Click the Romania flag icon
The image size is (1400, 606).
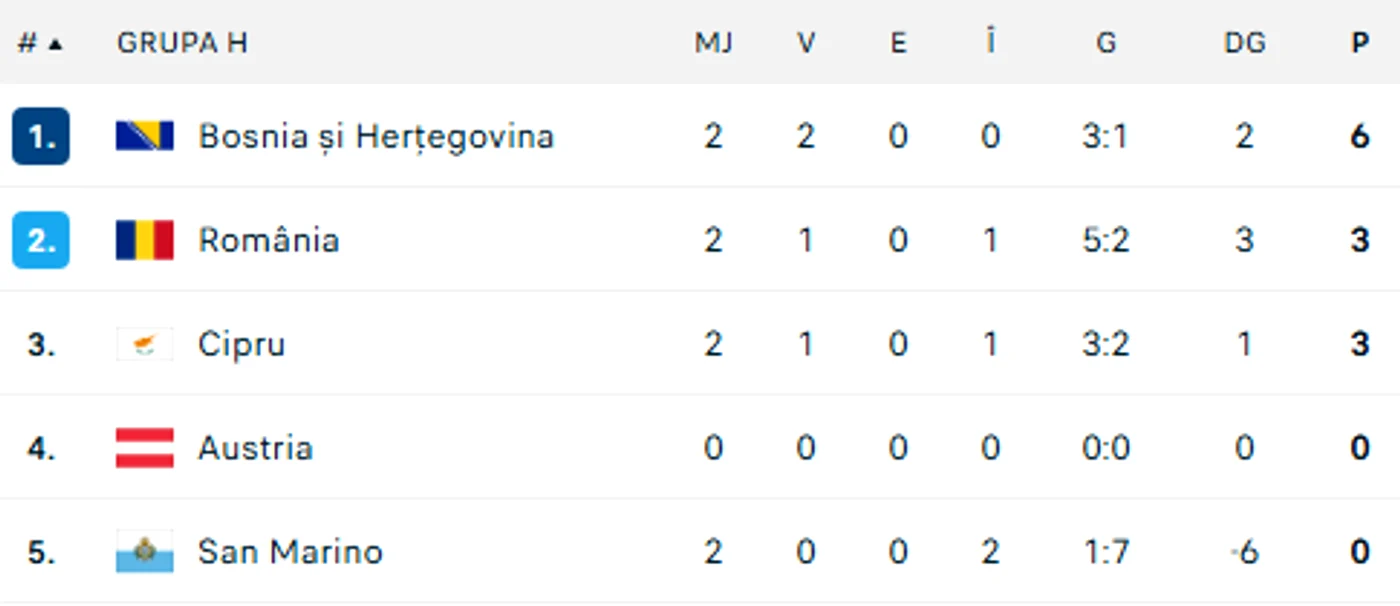tap(145, 240)
